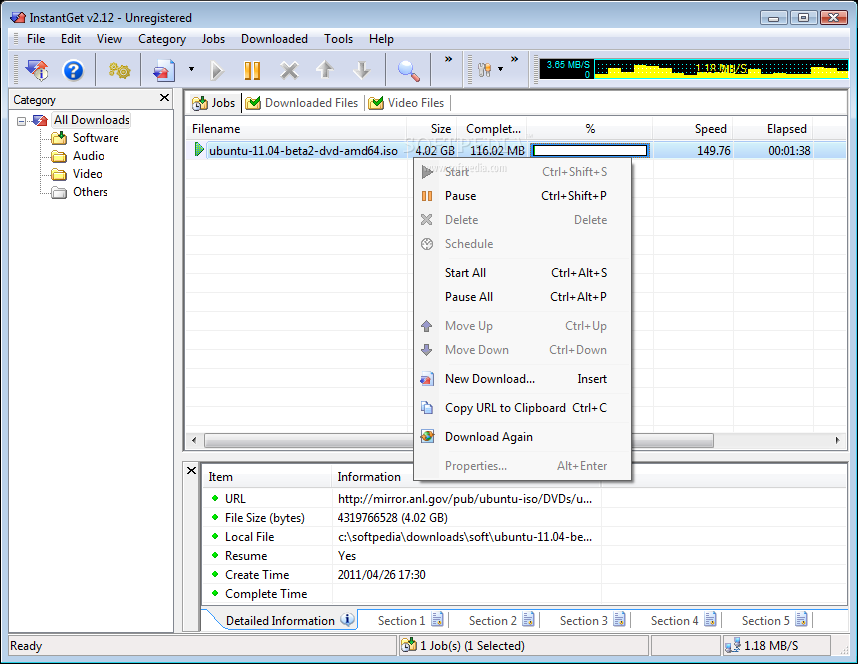Switch to the Section 1 tab

tap(409, 621)
